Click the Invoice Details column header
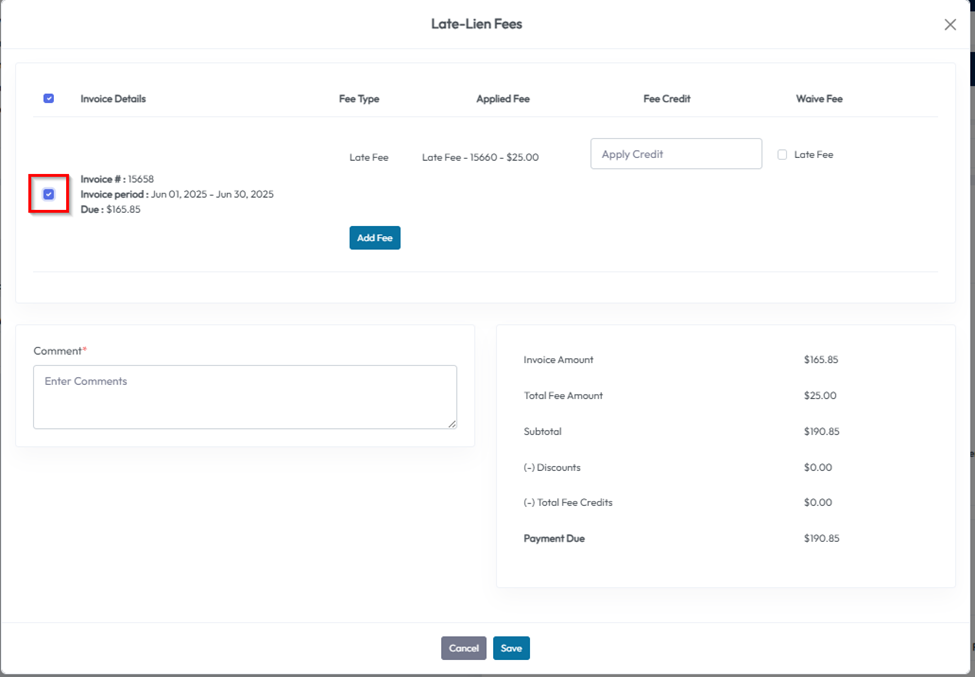 pyautogui.click(x=113, y=99)
